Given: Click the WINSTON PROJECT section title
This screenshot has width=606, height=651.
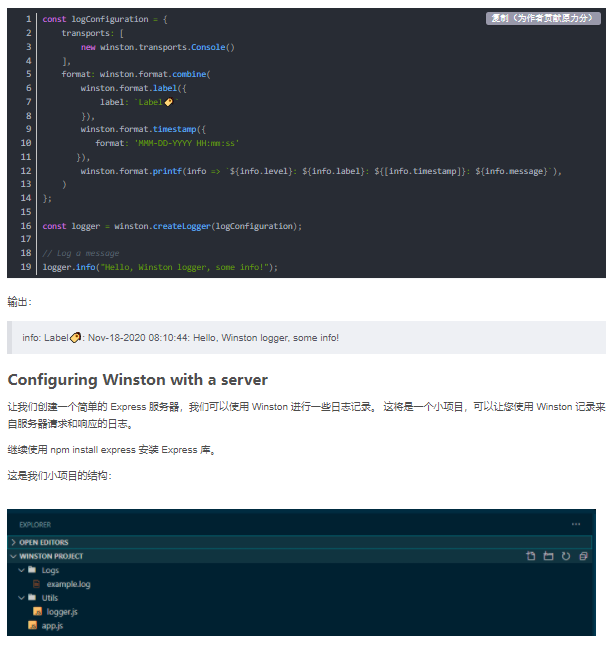Looking at the screenshot, I should click(x=51, y=556).
